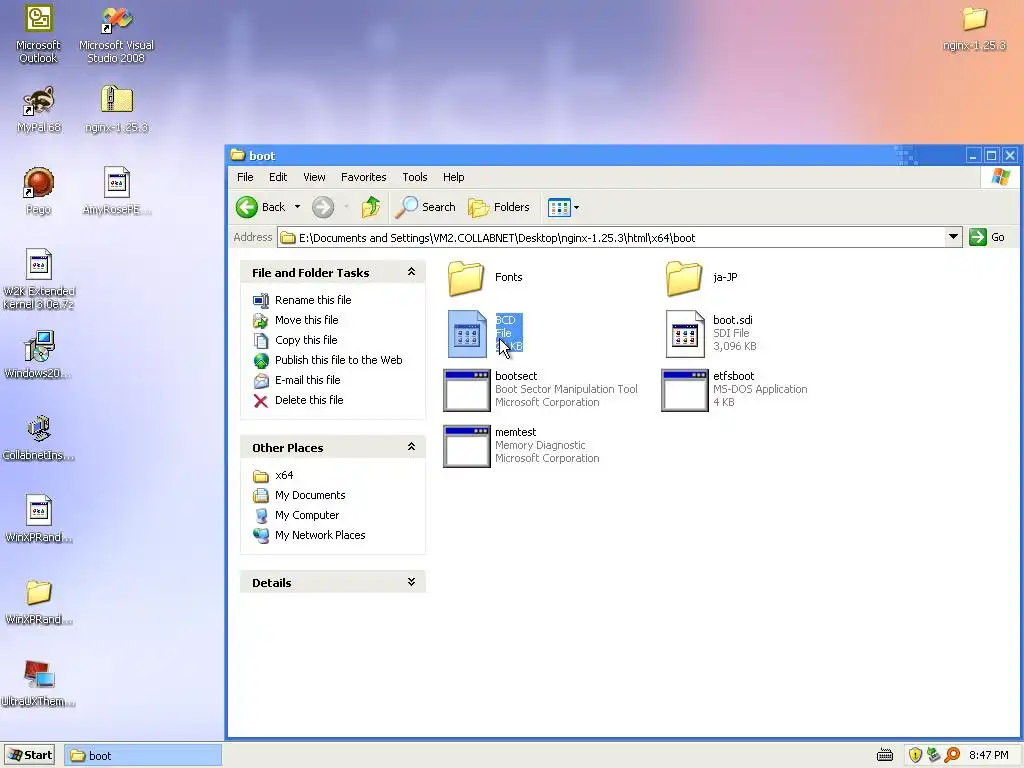Select the WinXPRand... folder desktop icon

tap(39, 593)
